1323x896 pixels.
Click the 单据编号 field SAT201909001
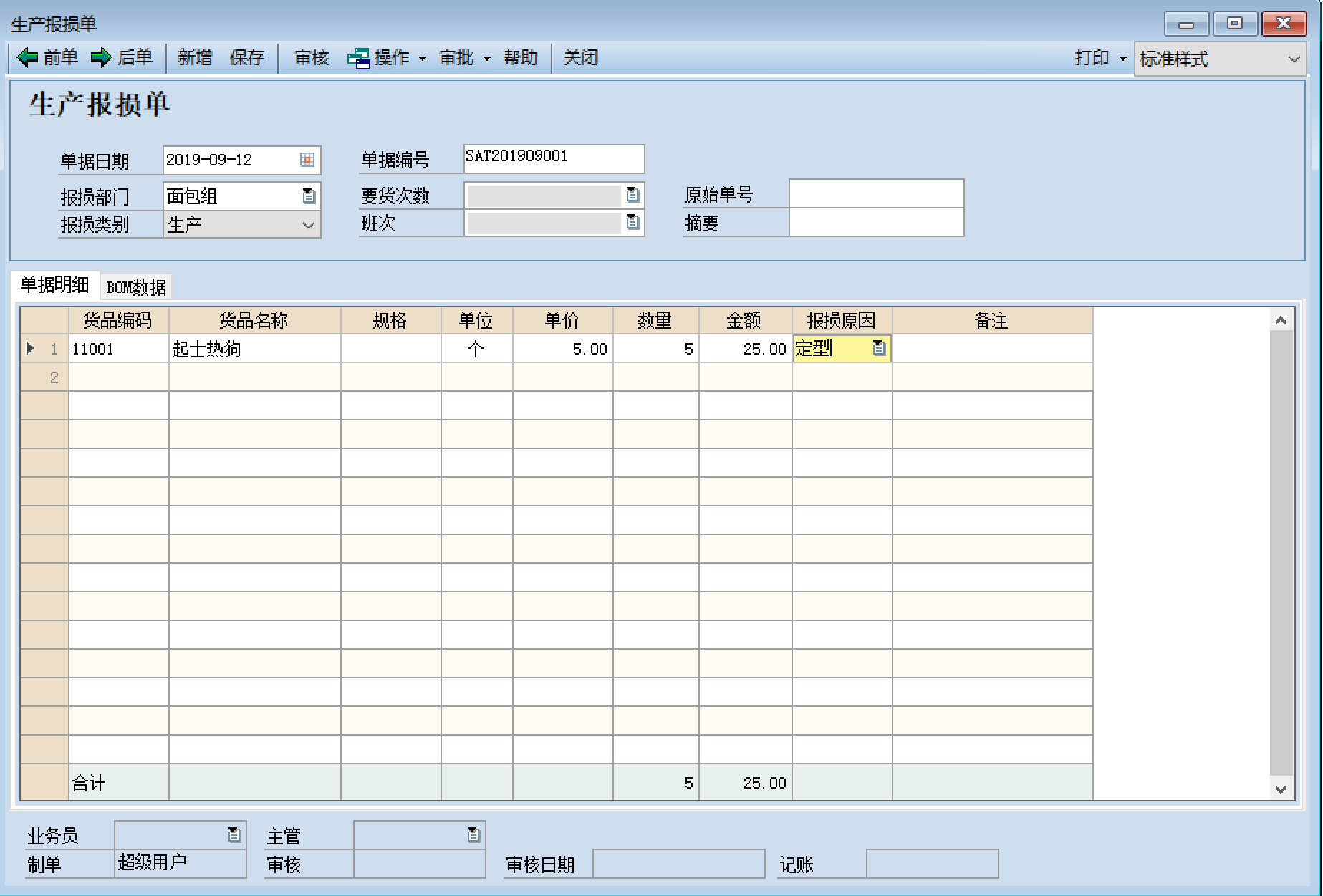click(554, 158)
